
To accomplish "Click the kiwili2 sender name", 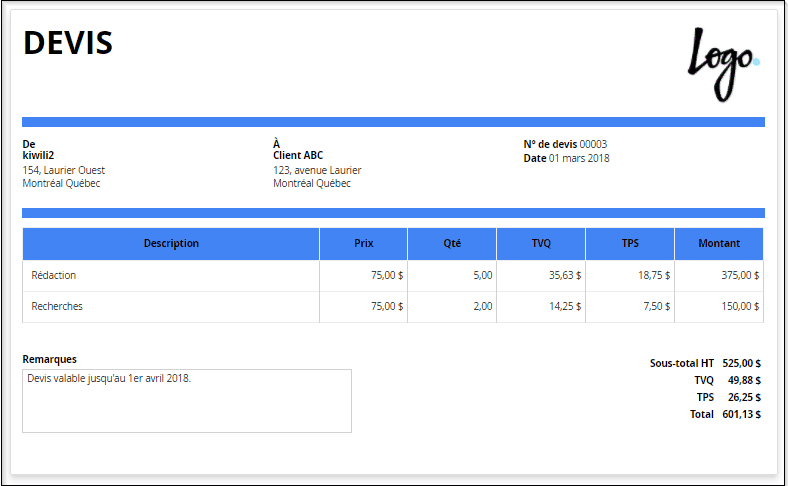I will (38, 156).
